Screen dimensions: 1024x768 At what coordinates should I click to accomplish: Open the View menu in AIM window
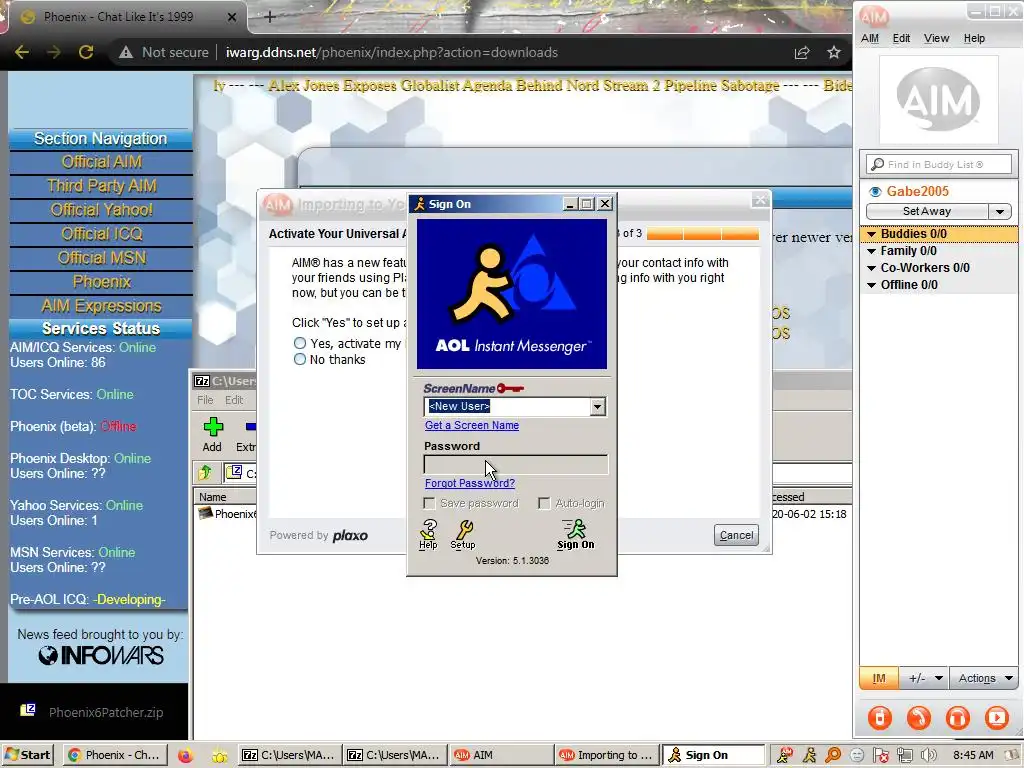936,39
